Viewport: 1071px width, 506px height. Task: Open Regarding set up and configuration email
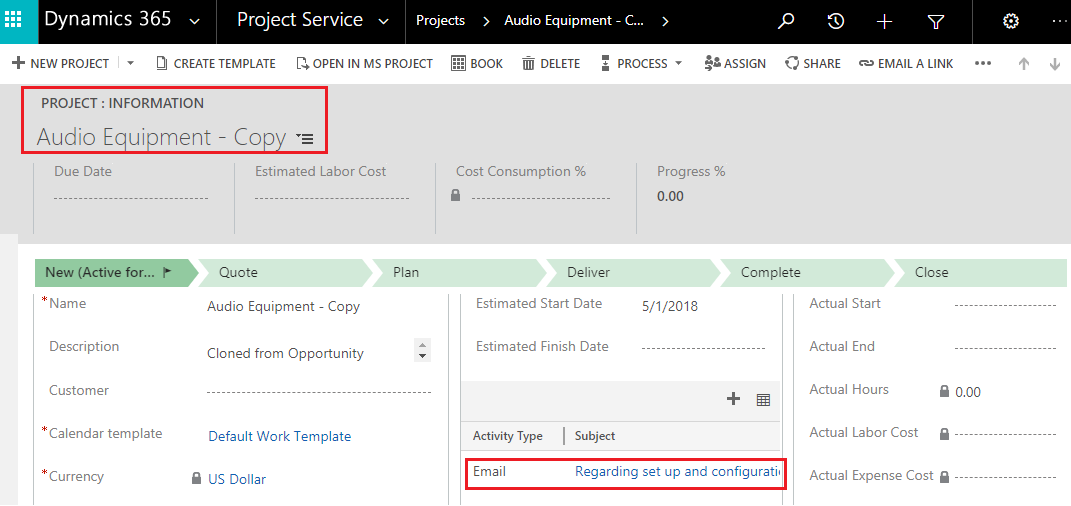[x=678, y=472]
